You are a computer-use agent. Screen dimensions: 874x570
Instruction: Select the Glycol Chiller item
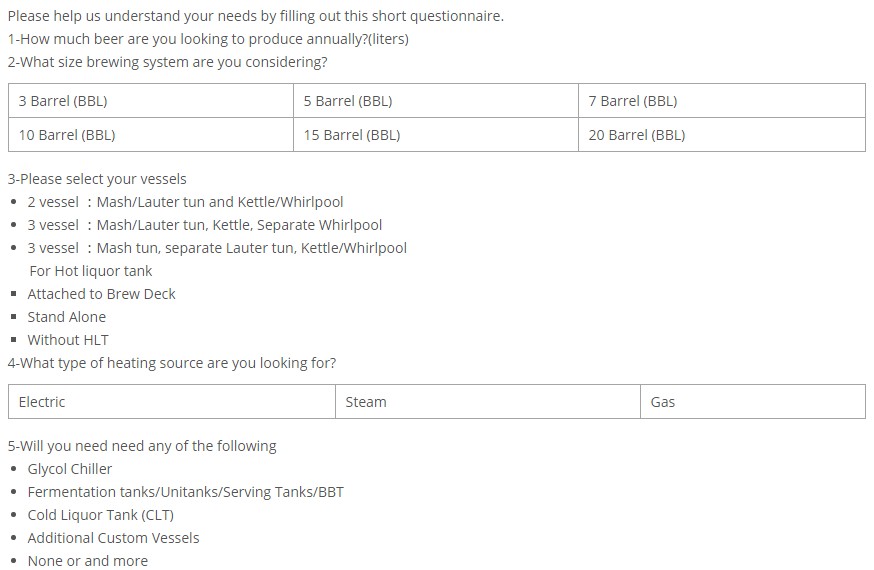70,469
